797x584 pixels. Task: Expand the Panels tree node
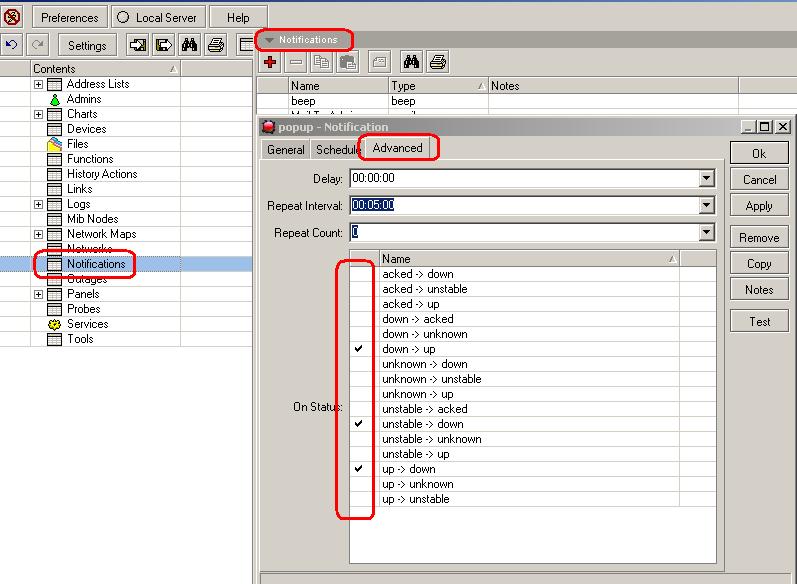click(x=38, y=294)
